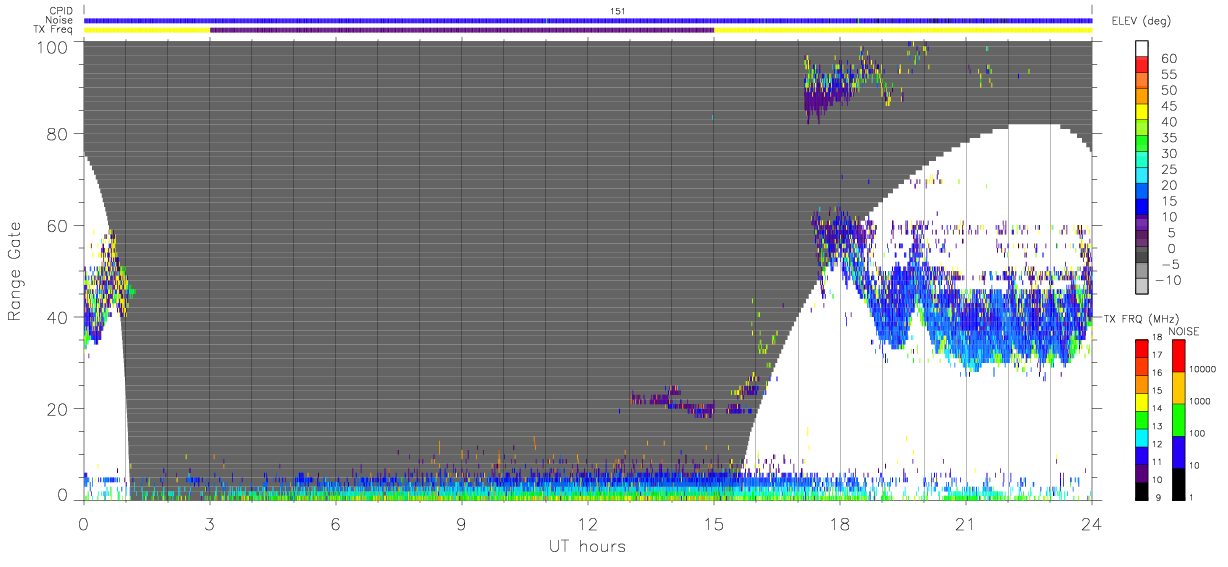This screenshot has width=1228, height=567.
Task: Click the 55 label on ELEV scale
Action: coord(1170,74)
